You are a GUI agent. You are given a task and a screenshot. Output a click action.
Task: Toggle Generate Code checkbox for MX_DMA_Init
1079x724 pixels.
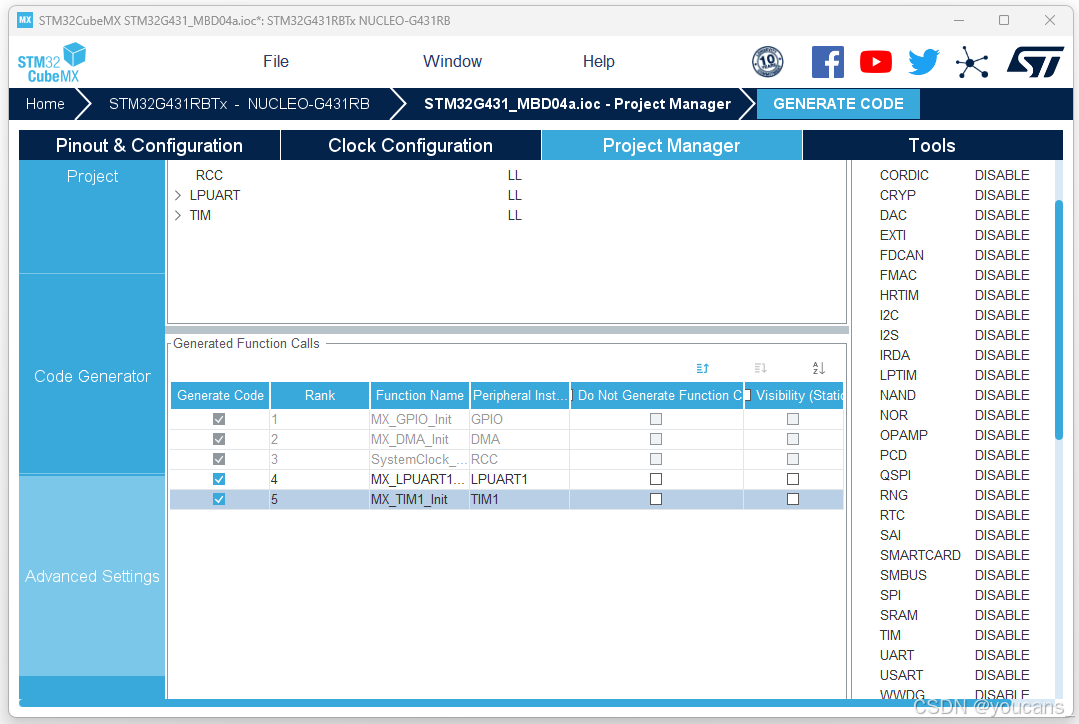[219, 439]
